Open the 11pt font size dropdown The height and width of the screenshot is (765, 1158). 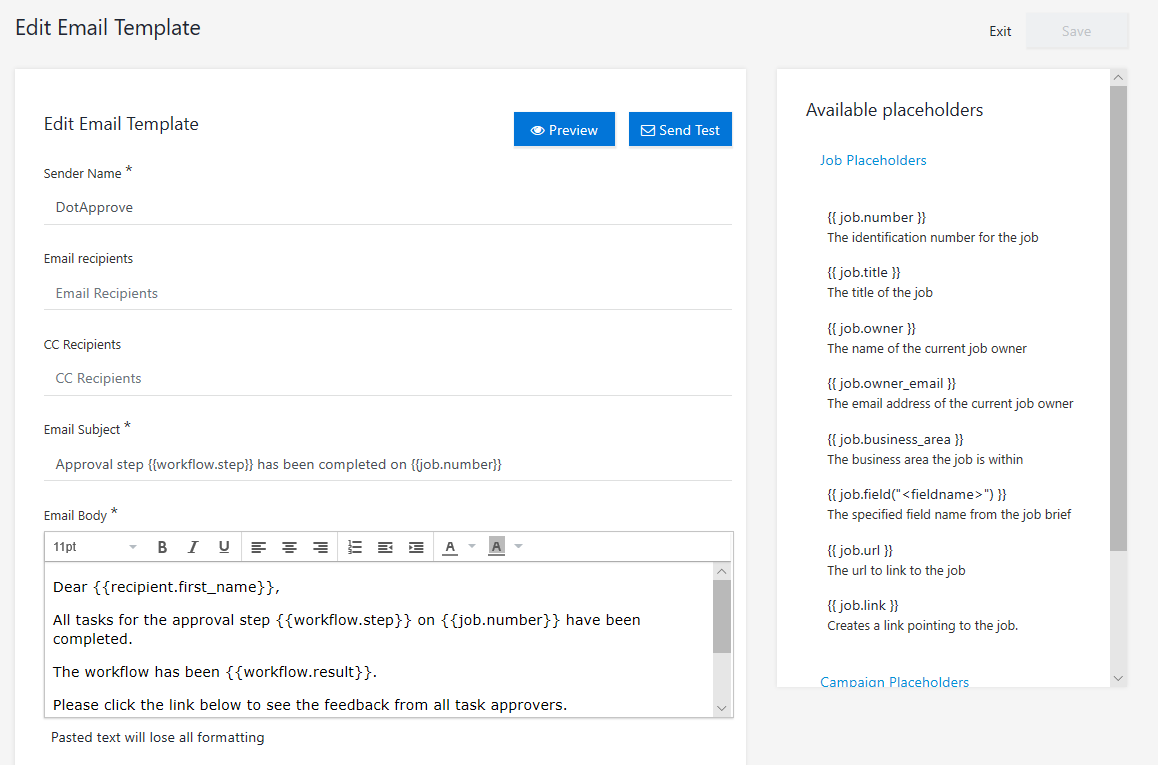pos(95,547)
